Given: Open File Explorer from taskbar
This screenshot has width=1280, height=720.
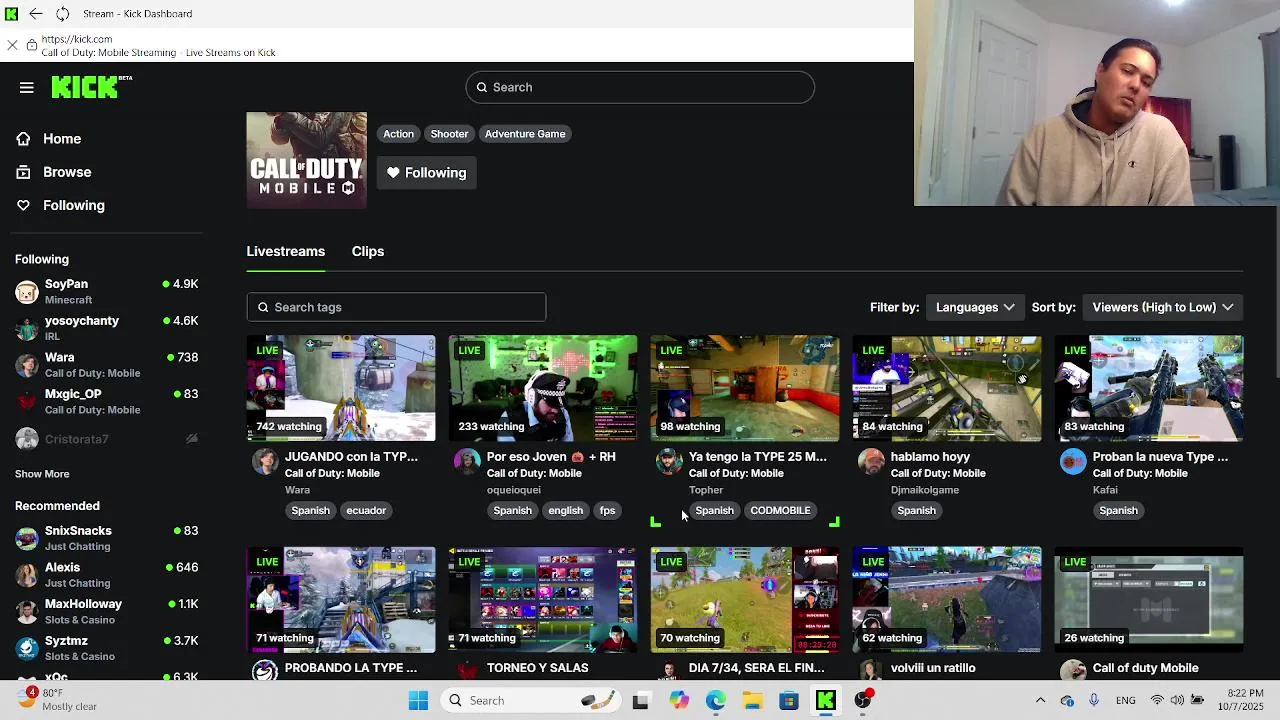Looking at the screenshot, I should (x=752, y=701).
